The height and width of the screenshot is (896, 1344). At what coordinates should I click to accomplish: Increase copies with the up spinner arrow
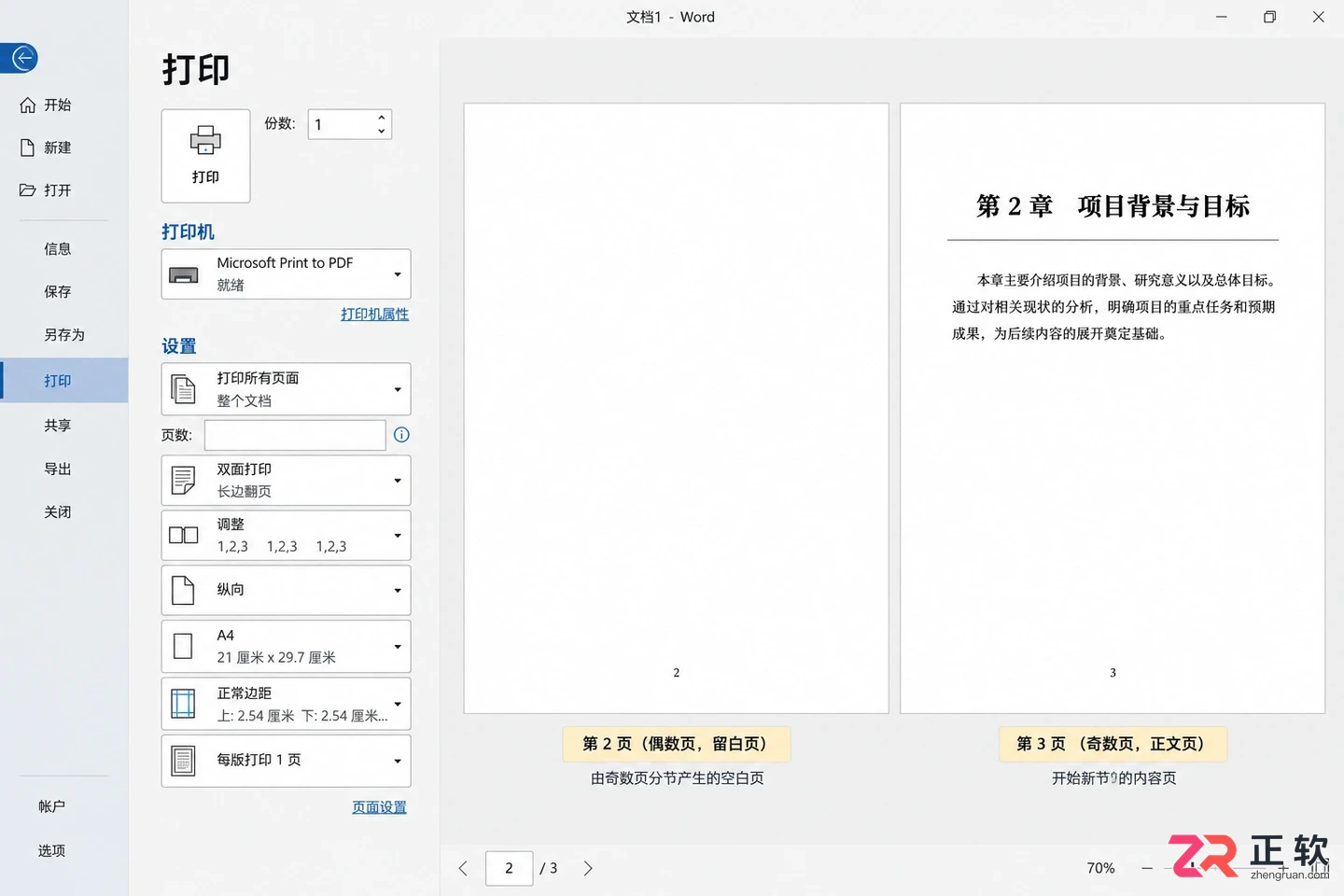381,118
